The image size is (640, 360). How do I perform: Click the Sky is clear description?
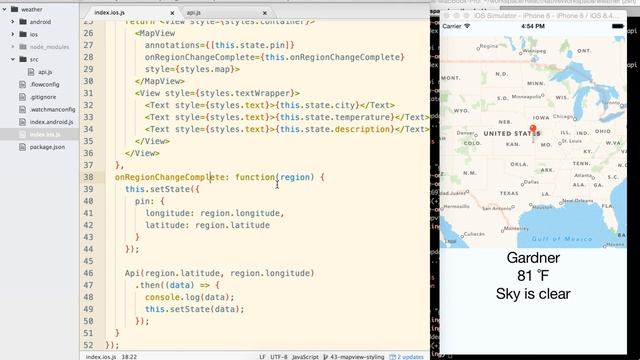coord(533,294)
